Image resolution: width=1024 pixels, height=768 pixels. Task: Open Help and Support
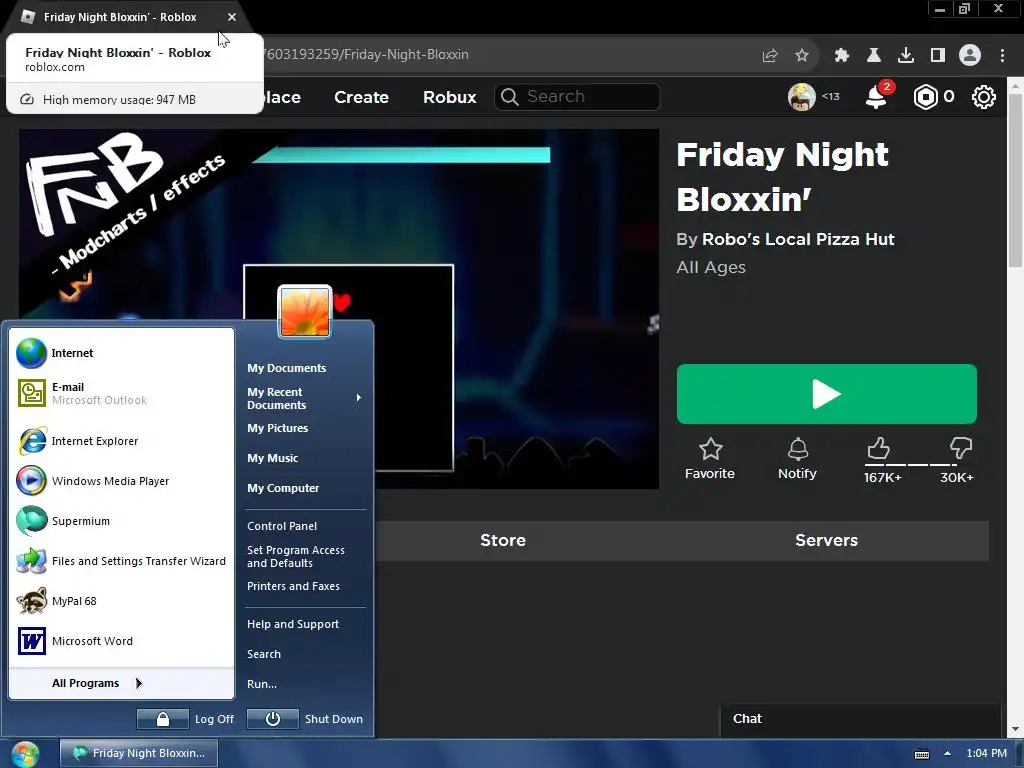pos(293,624)
